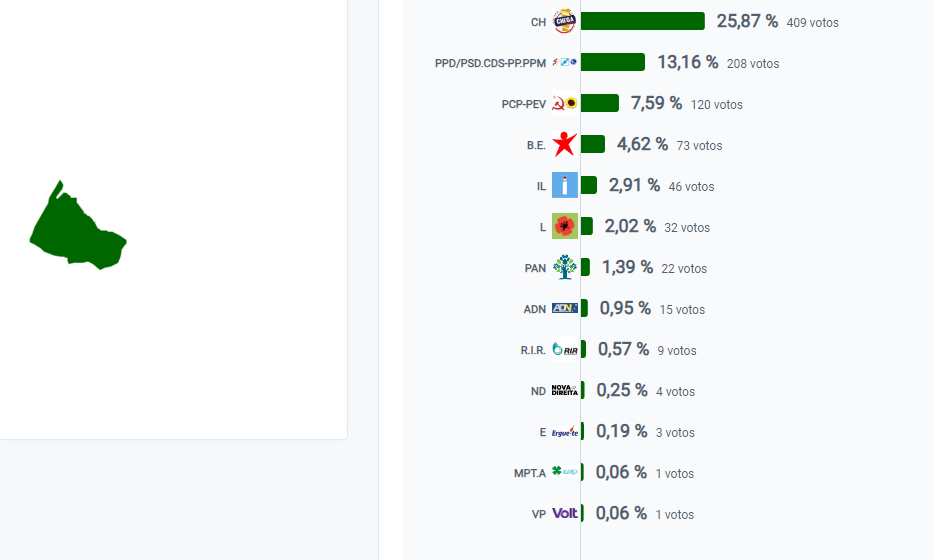Select the B.E. red star logo
The height and width of the screenshot is (560, 934).
(565, 144)
